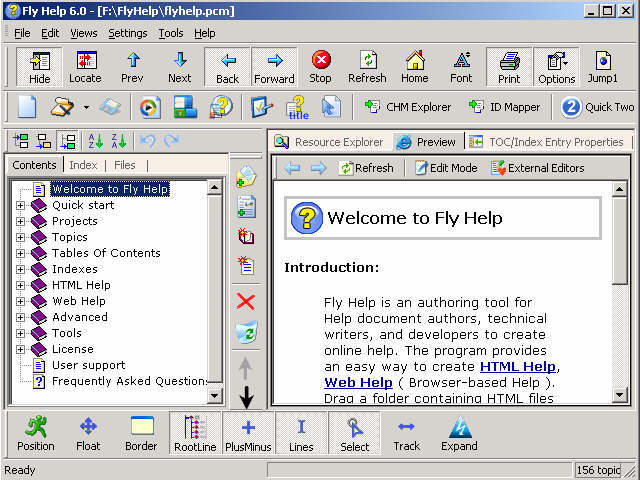Click the open project icon
The height and width of the screenshot is (480, 640).
click(62, 107)
